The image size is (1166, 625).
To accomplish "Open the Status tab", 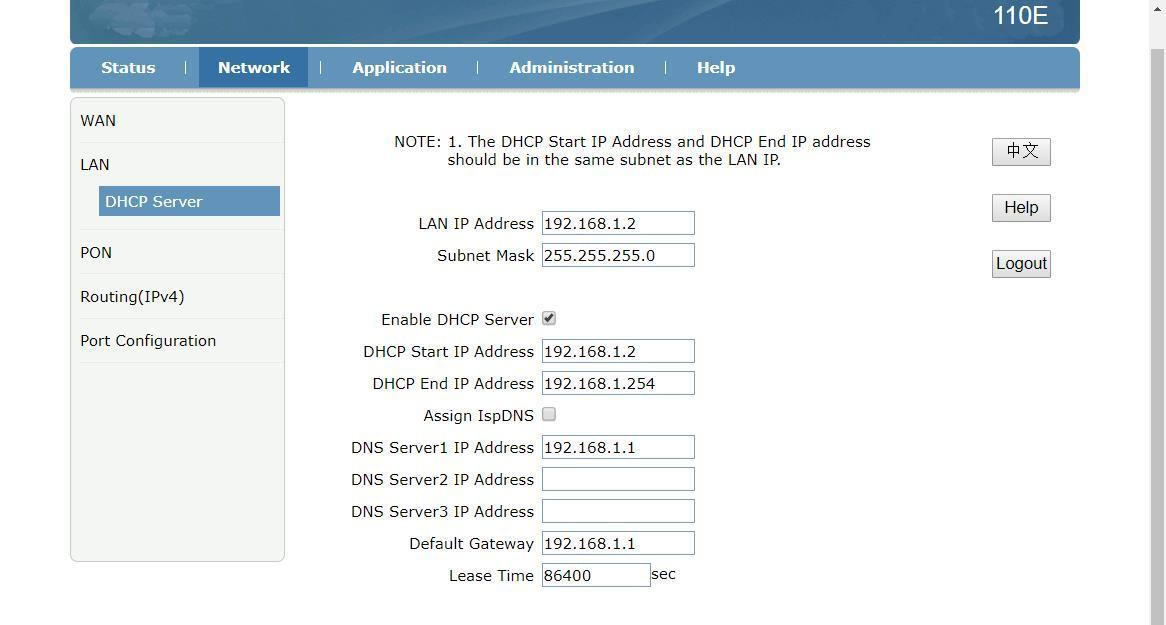I will pos(128,68).
